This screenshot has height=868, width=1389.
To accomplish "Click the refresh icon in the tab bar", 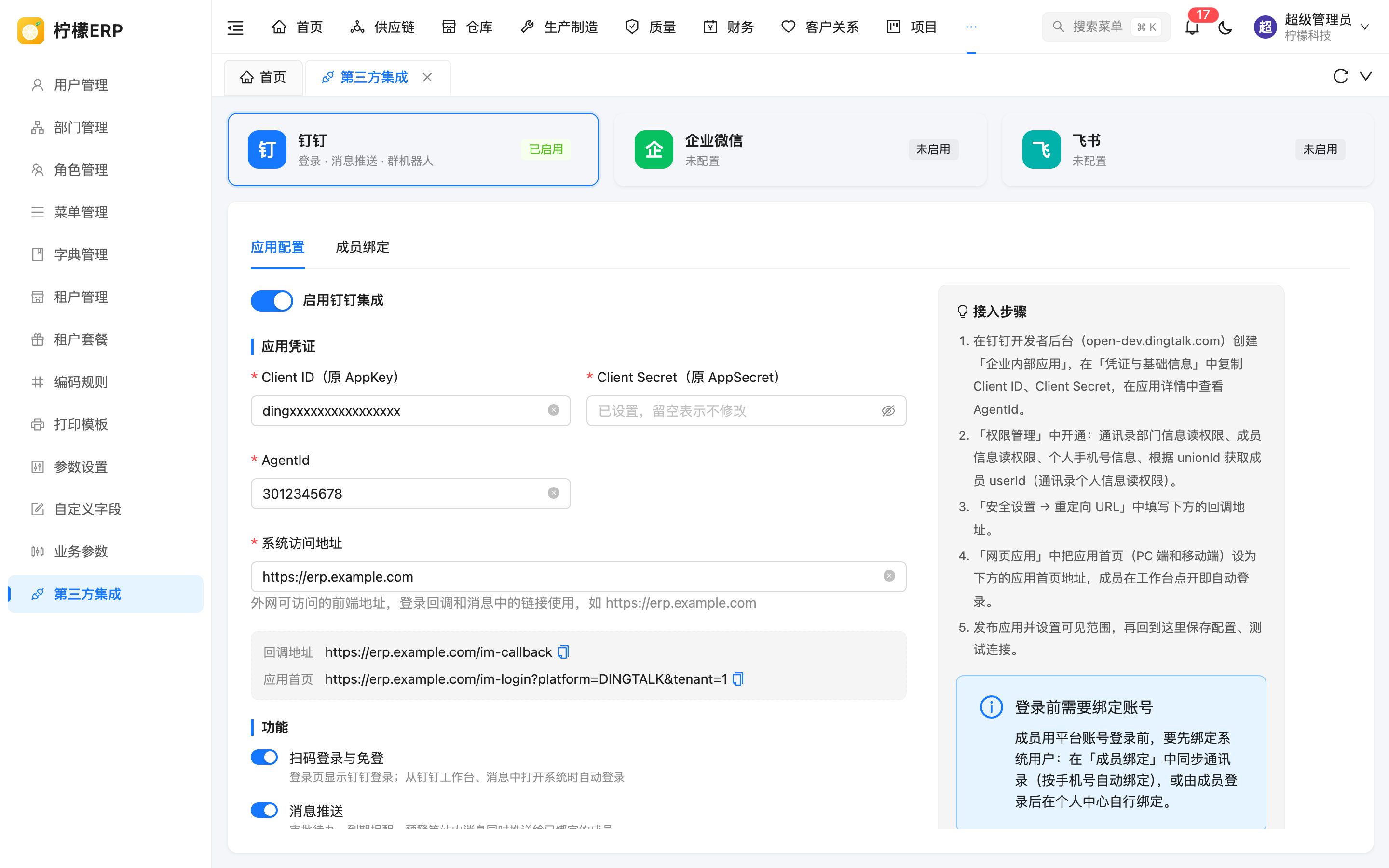I will click(x=1340, y=76).
